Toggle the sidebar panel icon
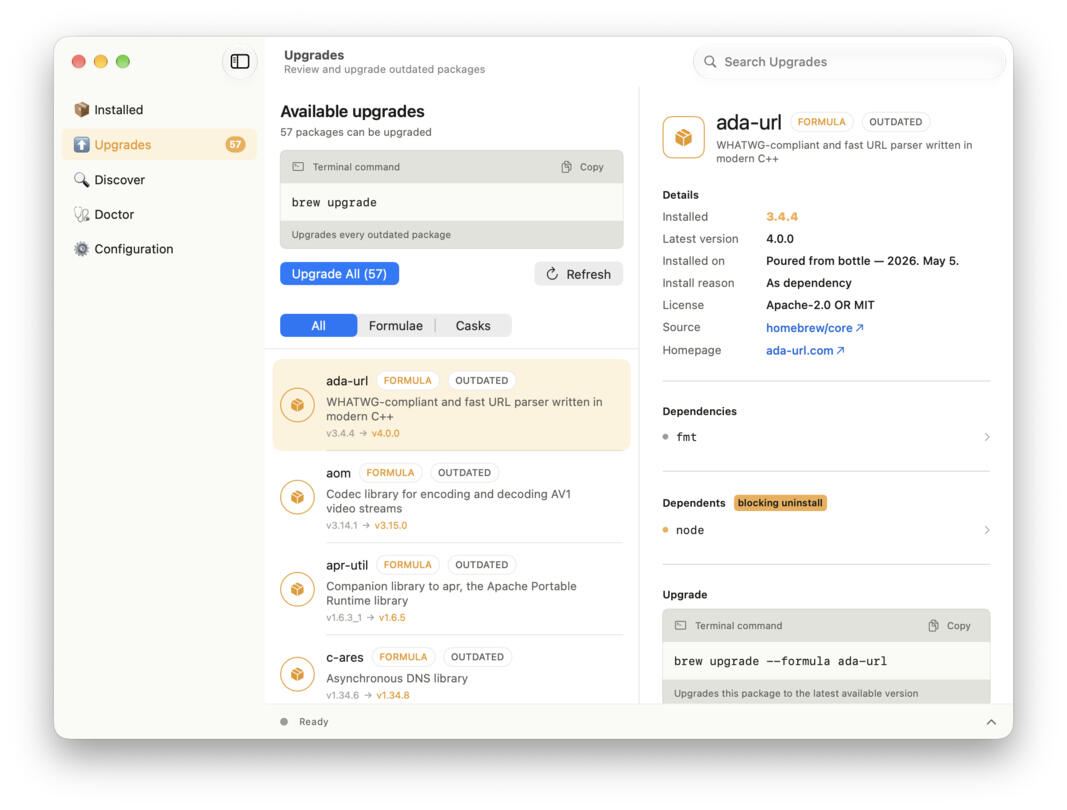Screen dimensions: 1067x810 click(x=240, y=61)
